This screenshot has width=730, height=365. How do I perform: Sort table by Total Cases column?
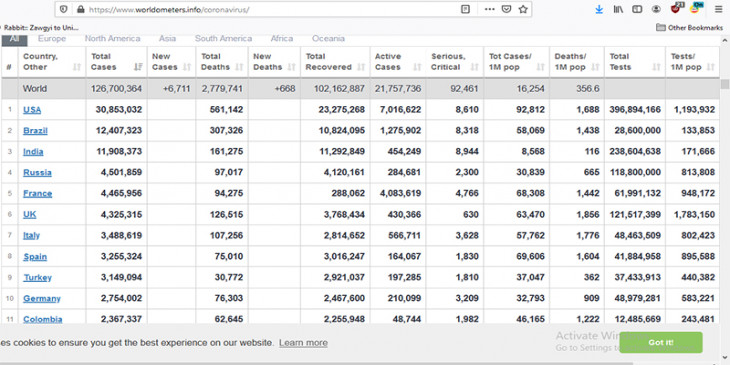[116, 61]
